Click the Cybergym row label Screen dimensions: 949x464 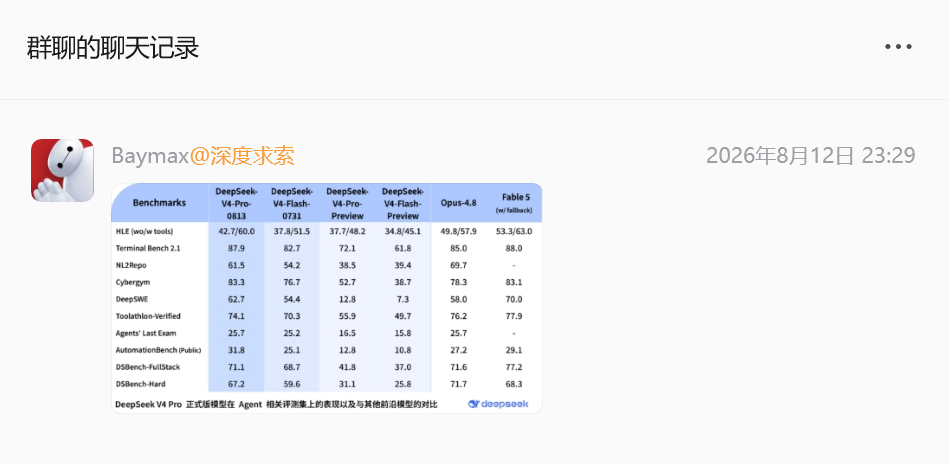click(132, 282)
